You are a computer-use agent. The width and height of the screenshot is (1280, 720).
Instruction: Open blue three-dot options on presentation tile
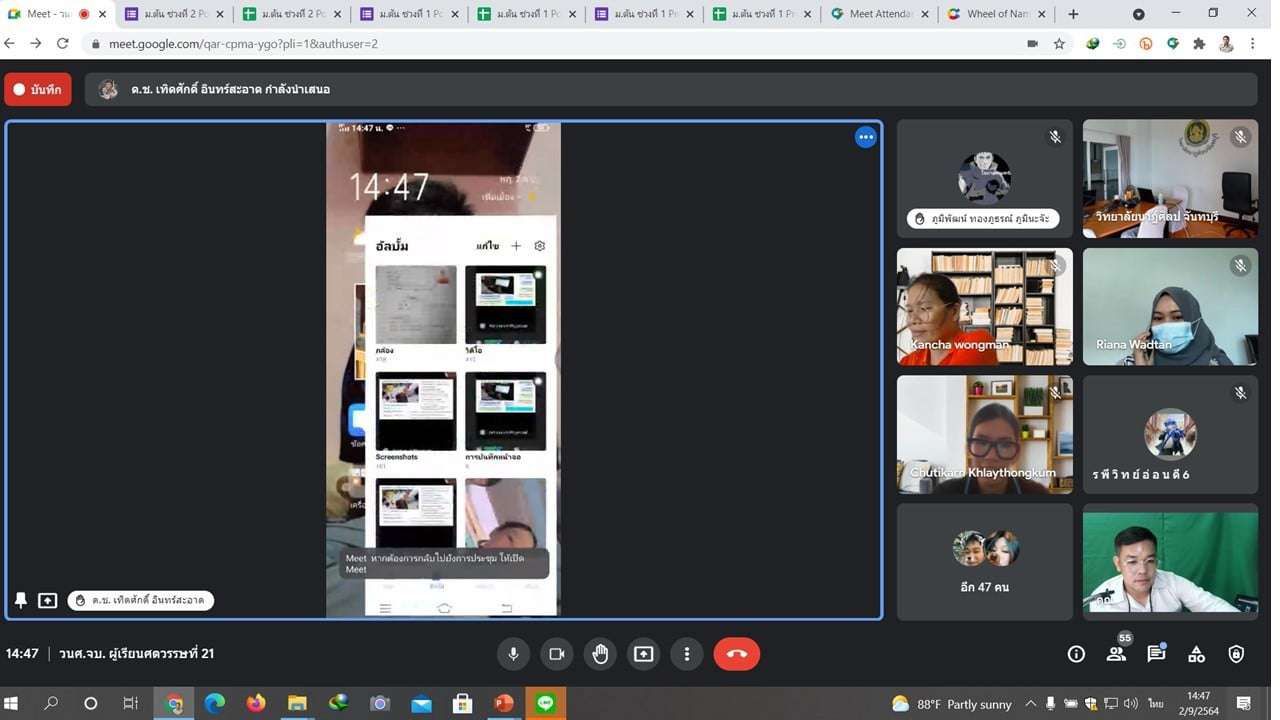coord(865,138)
